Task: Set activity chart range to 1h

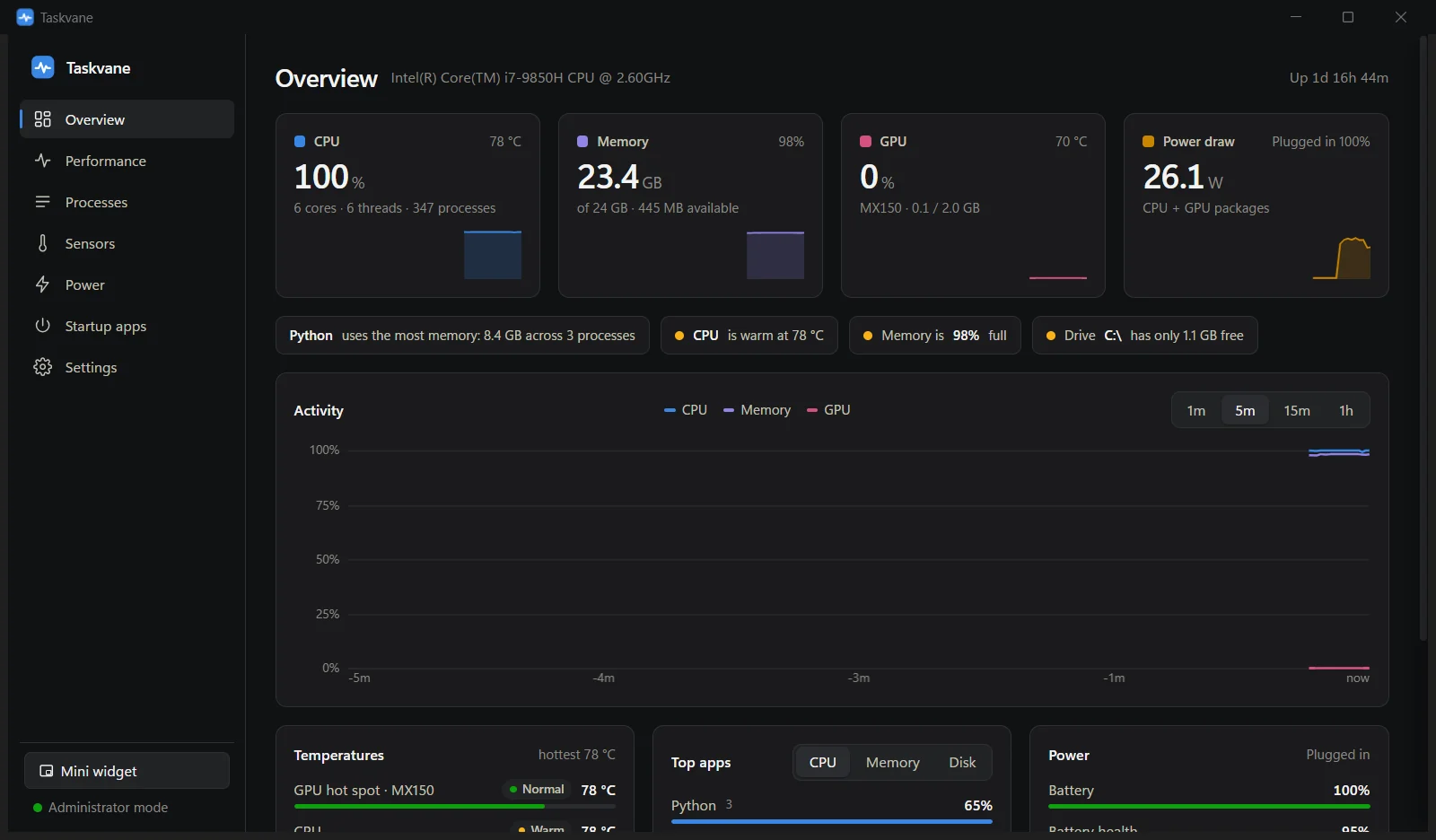Action: click(x=1345, y=410)
